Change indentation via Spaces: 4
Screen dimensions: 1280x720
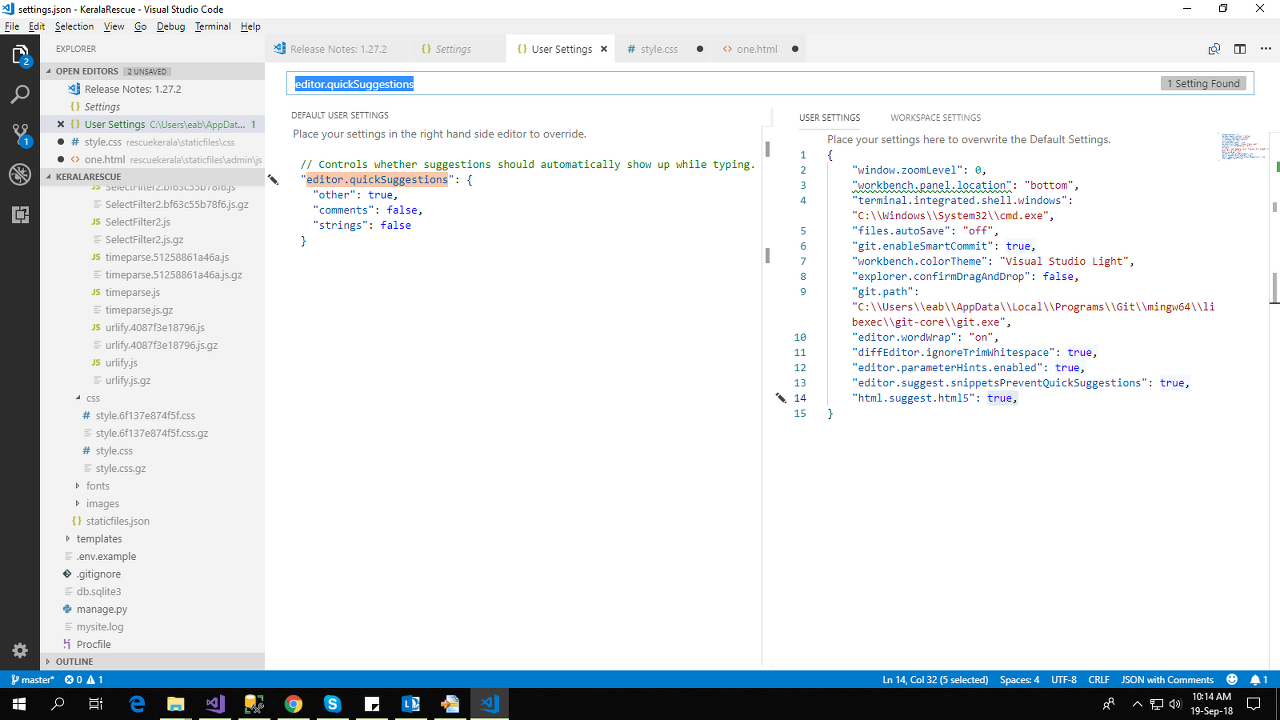click(1019, 680)
